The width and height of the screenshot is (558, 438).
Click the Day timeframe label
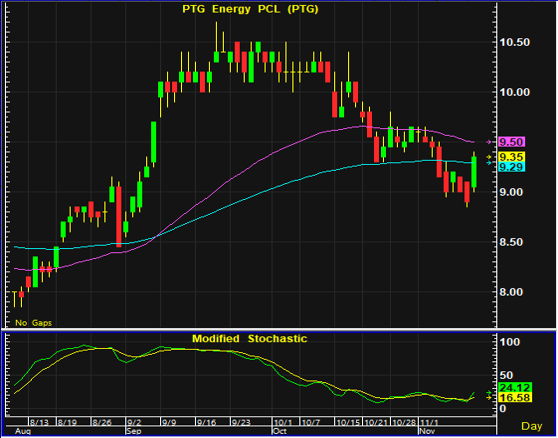tap(532, 426)
